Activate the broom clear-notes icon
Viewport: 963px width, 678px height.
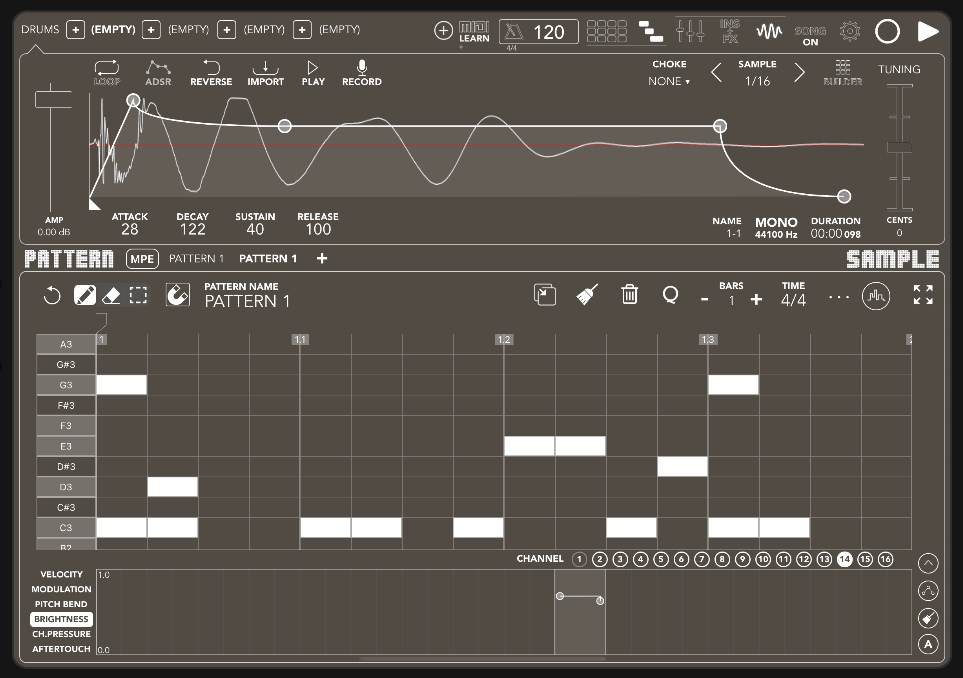(x=587, y=294)
